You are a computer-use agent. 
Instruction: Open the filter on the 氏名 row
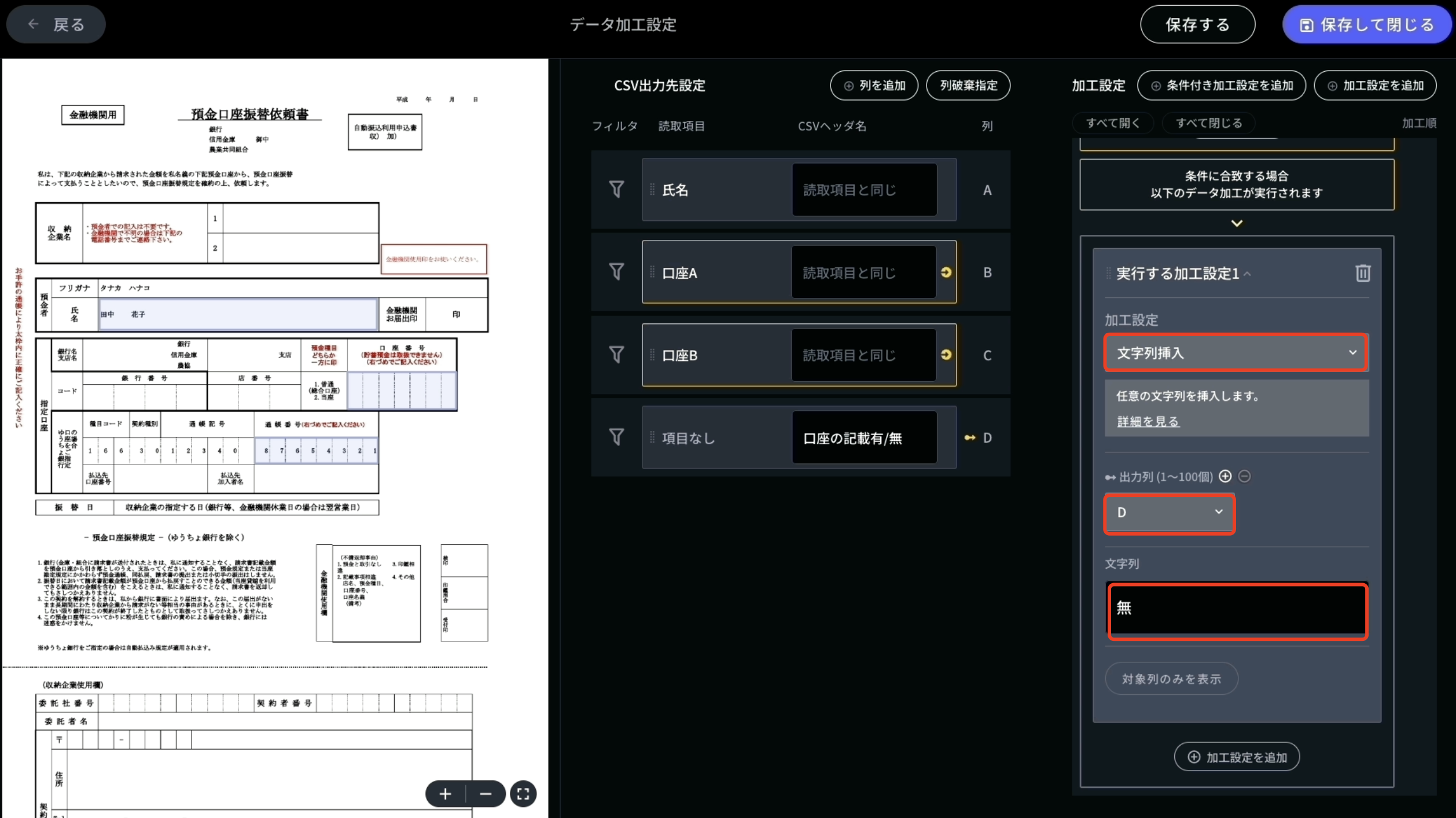coord(616,189)
